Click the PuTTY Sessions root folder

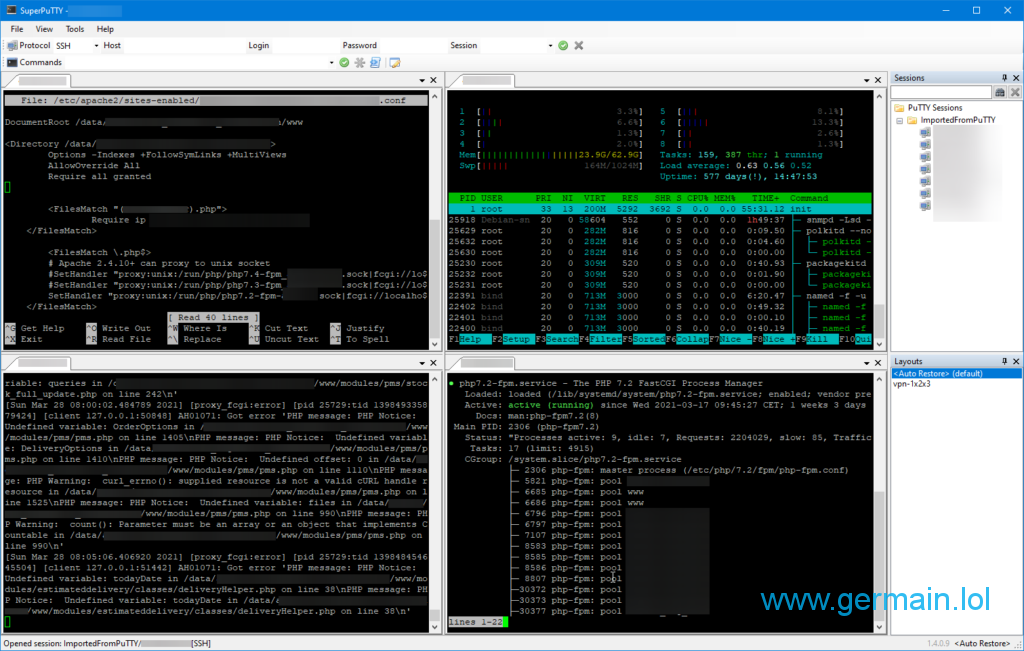click(x=934, y=107)
